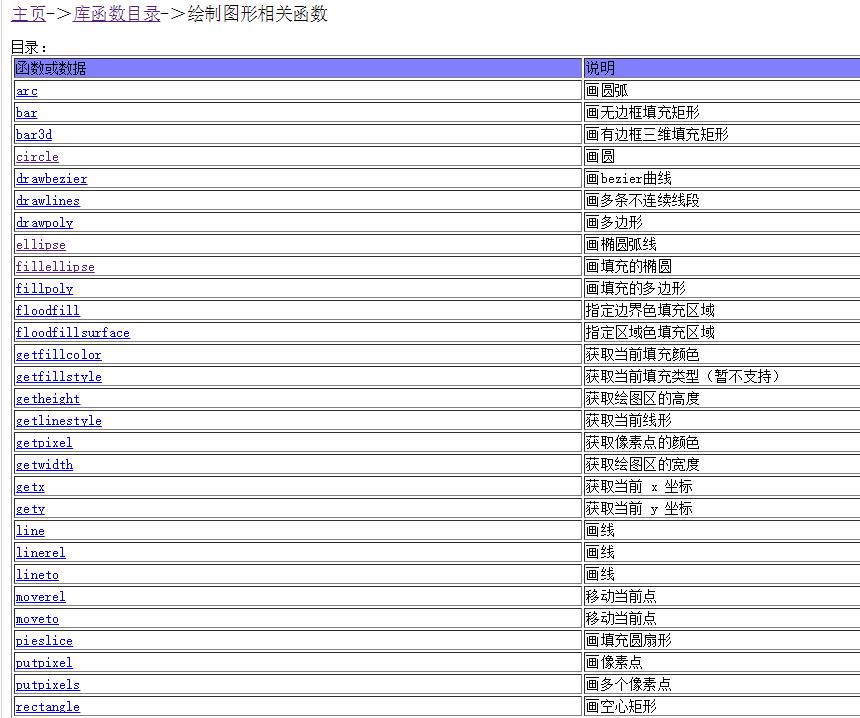Select the 画有边框三维填充矩形 description text

point(657,134)
